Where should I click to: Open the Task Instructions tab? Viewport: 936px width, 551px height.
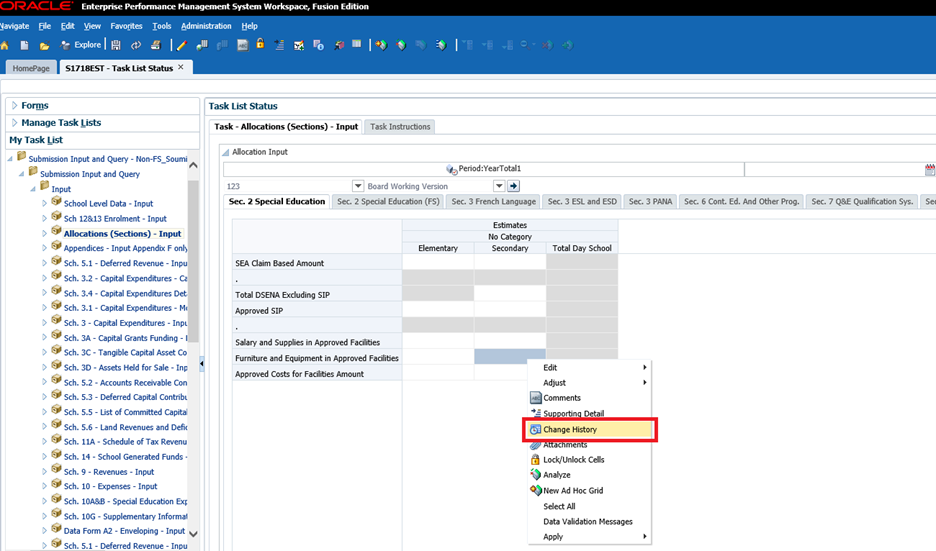(x=400, y=127)
